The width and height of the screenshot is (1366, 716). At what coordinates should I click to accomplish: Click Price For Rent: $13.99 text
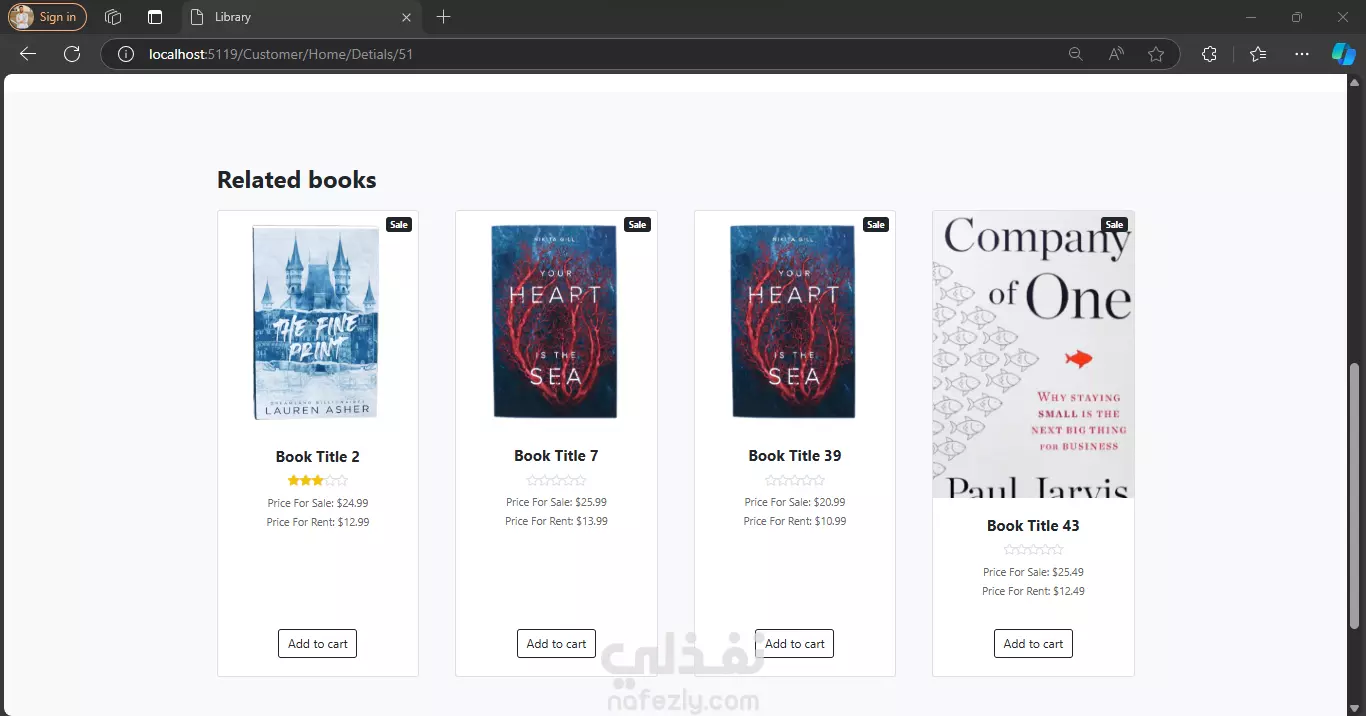tap(556, 521)
